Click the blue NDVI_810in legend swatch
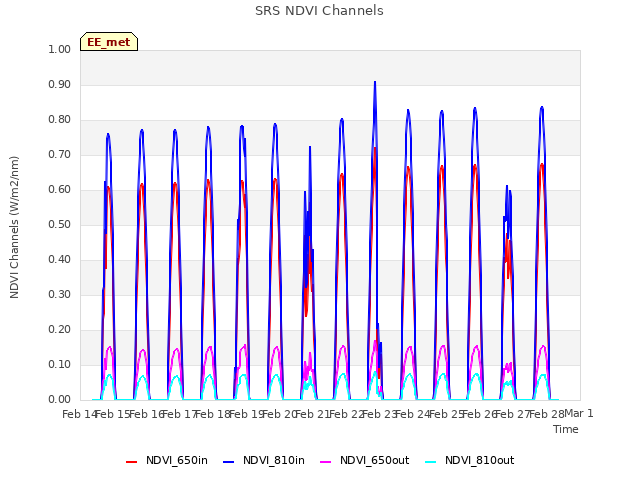 click(229, 462)
